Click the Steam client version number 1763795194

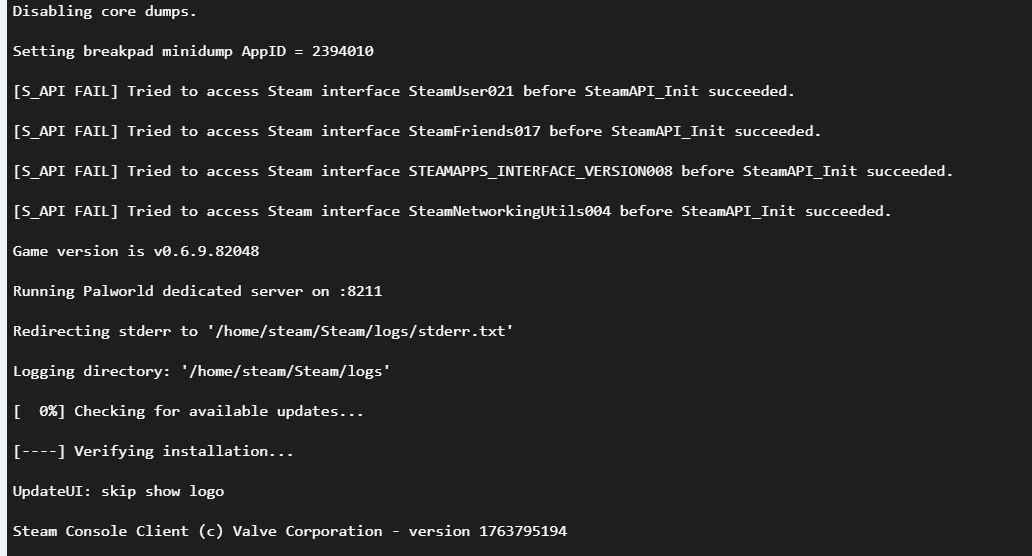pyautogui.click(x=523, y=531)
